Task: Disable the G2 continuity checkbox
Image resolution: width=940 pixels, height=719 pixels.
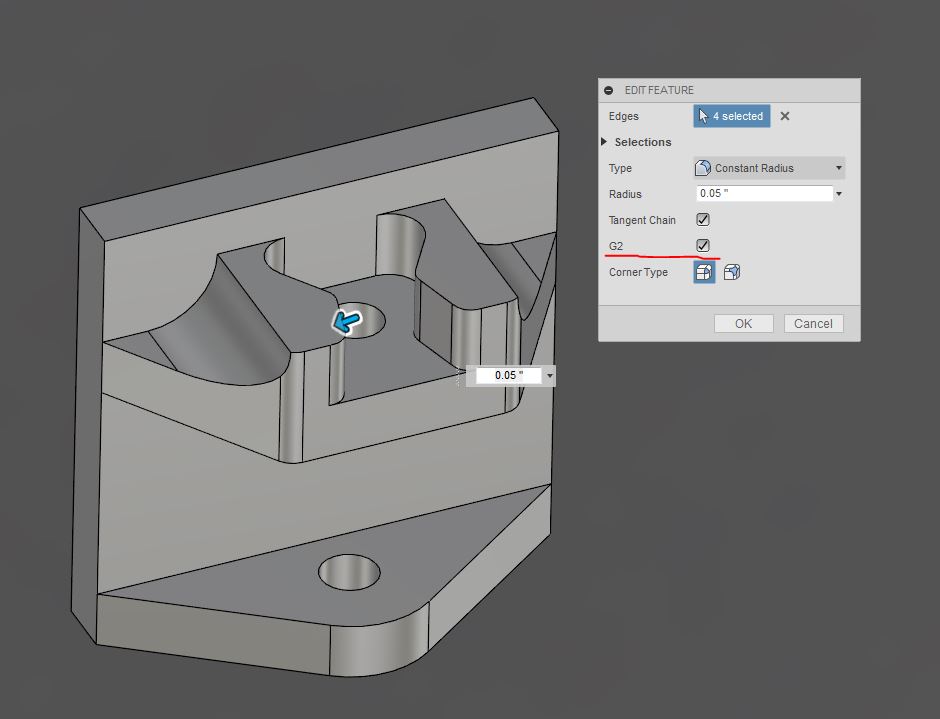Action: 703,245
